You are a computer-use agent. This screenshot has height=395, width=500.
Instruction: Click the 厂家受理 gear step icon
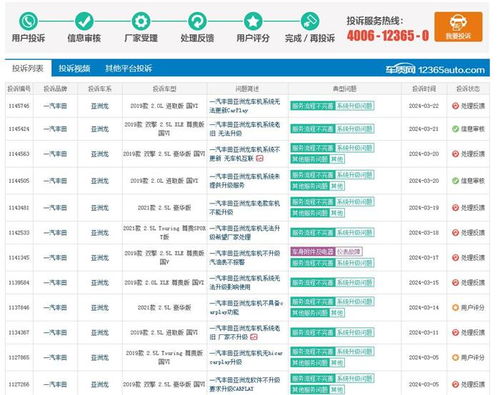tap(141, 21)
